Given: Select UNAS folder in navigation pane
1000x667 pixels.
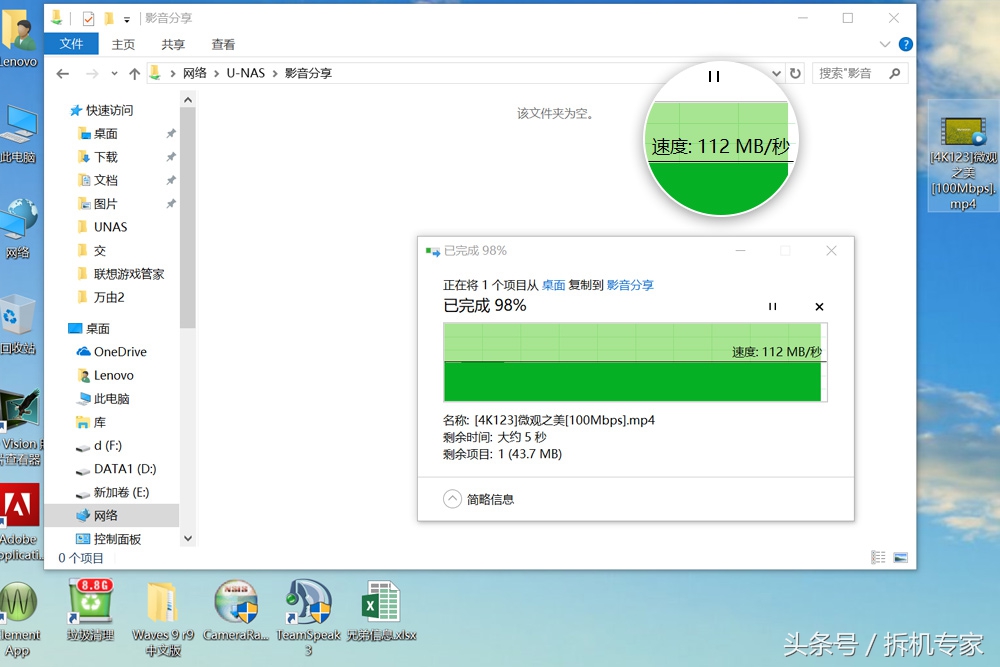Looking at the screenshot, I should [x=103, y=227].
